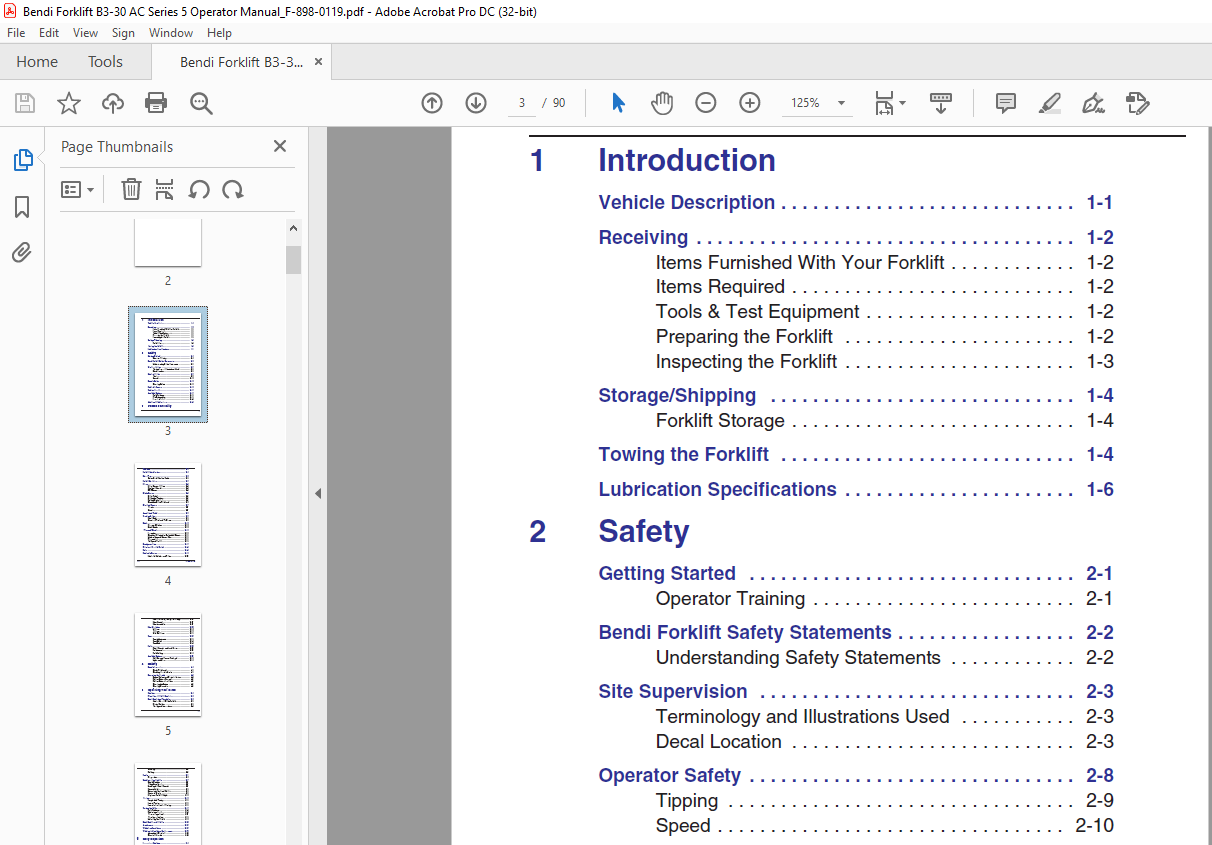Open the Sign menu
This screenshot has height=845, width=1212.
pyautogui.click(x=123, y=33)
